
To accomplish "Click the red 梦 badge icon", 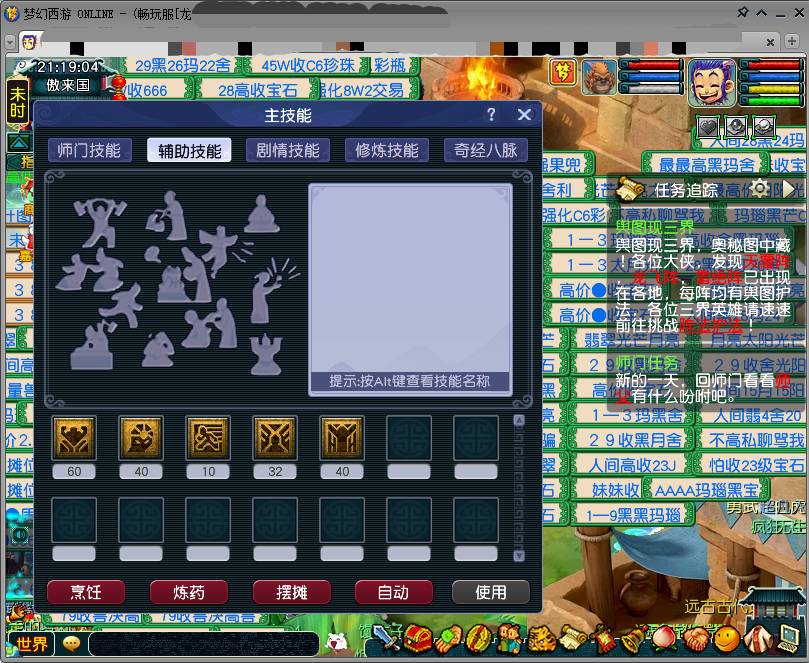I will 563,73.
